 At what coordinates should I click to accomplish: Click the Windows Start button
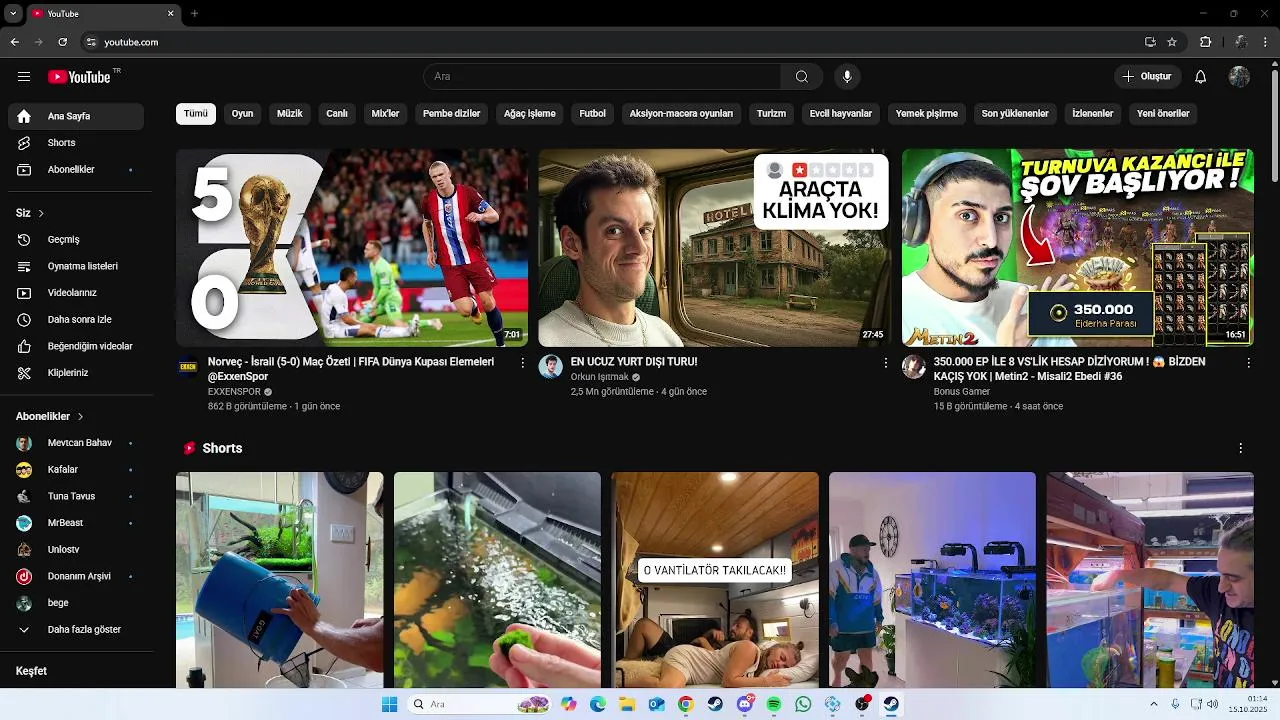tap(389, 704)
